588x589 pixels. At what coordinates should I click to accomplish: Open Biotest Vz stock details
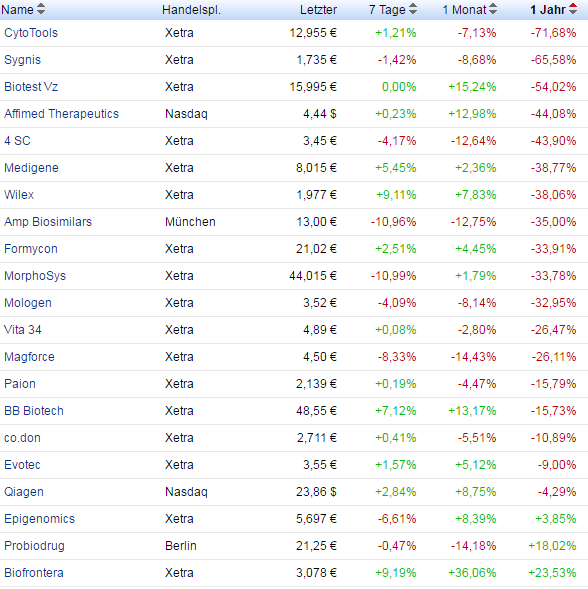pos(31,87)
